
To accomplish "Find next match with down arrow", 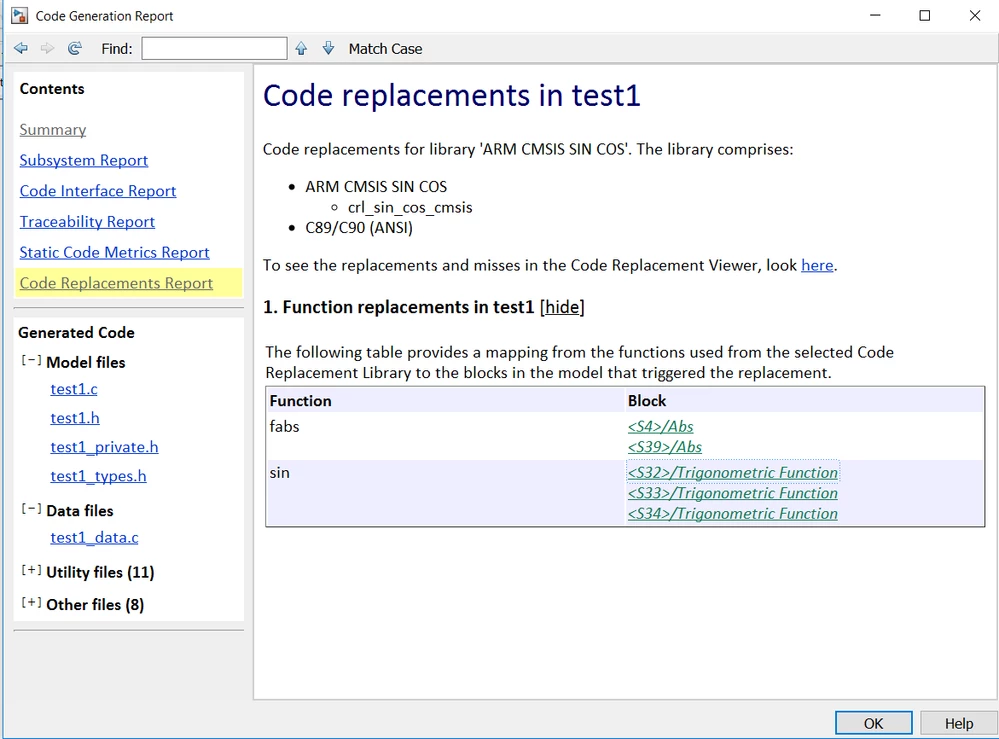I will point(328,48).
